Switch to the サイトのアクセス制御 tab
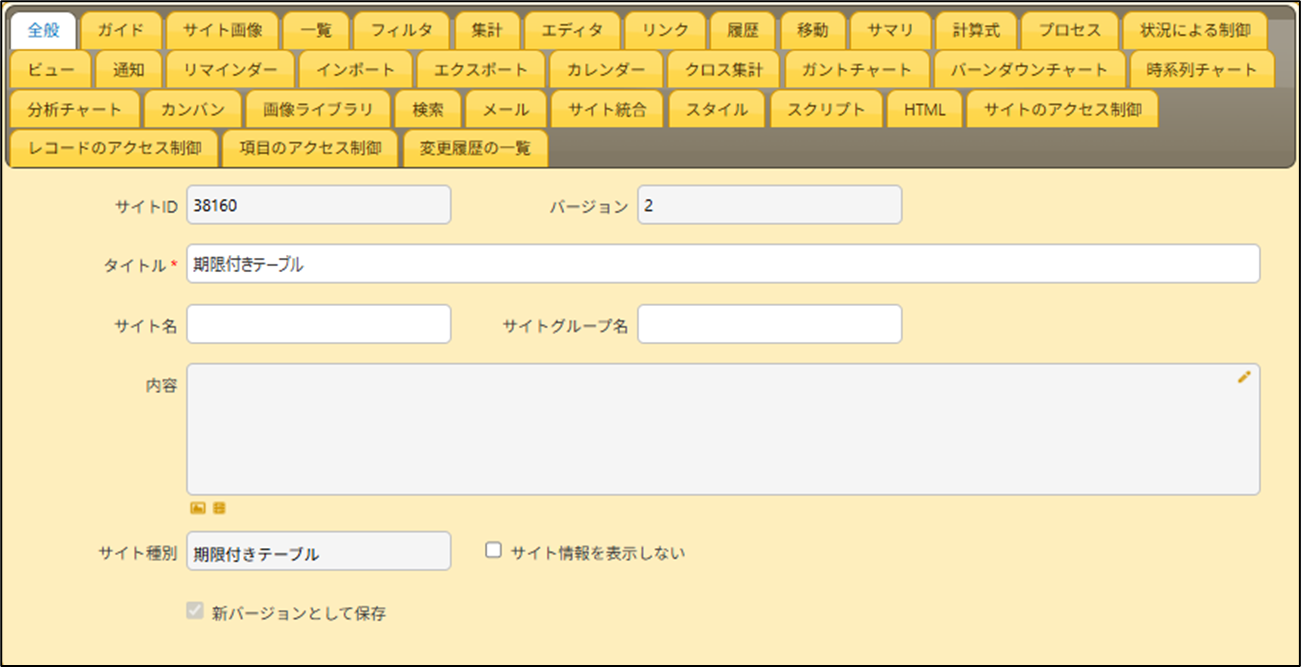 tap(1062, 109)
